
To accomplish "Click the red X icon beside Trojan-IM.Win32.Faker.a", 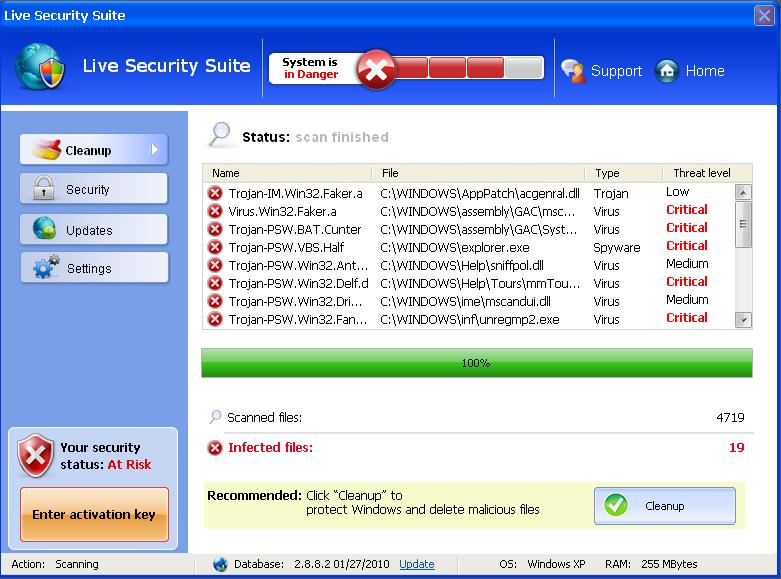I will point(215,193).
